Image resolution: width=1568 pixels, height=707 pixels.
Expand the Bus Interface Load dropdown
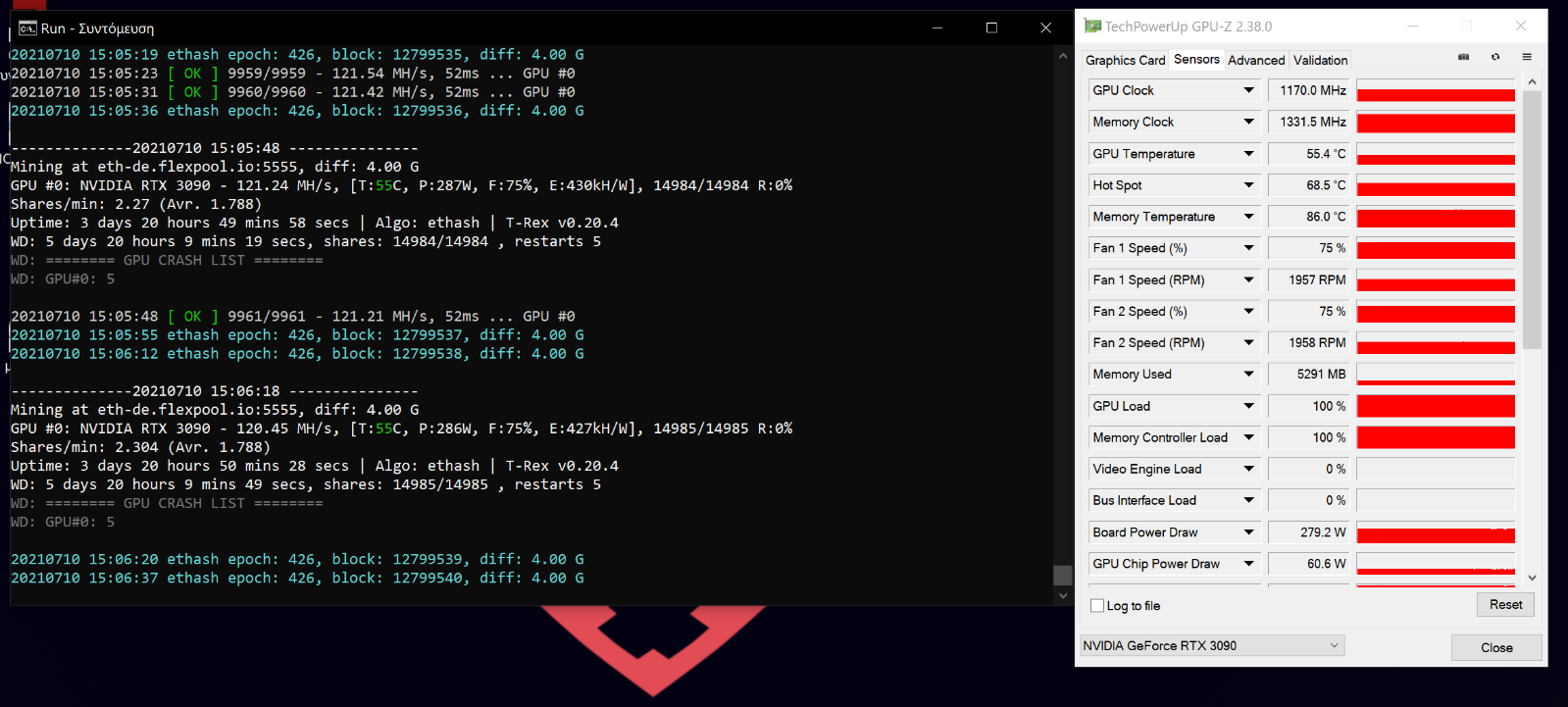pyautogui.click(x=1248, y=500)
